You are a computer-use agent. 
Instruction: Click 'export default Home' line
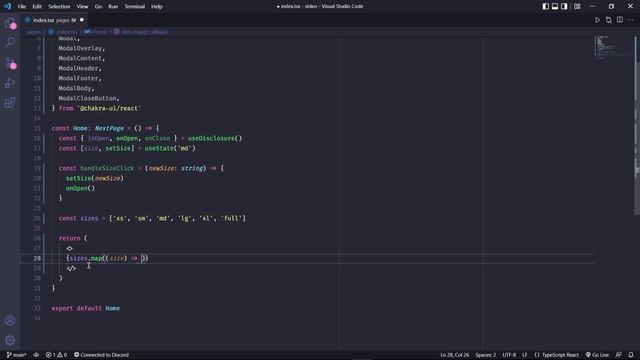click(x=86, y=308)
